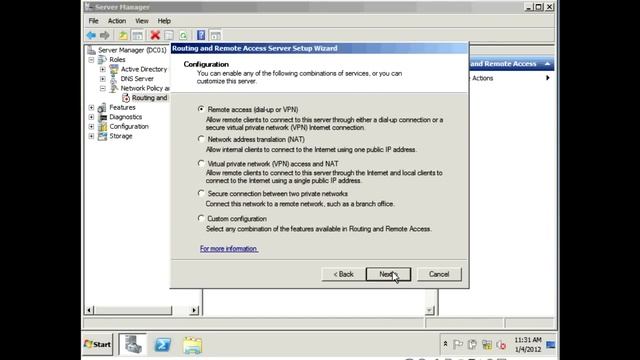
Task: Open Windows Explorer folder on taskbar
Action: point(192,345)
